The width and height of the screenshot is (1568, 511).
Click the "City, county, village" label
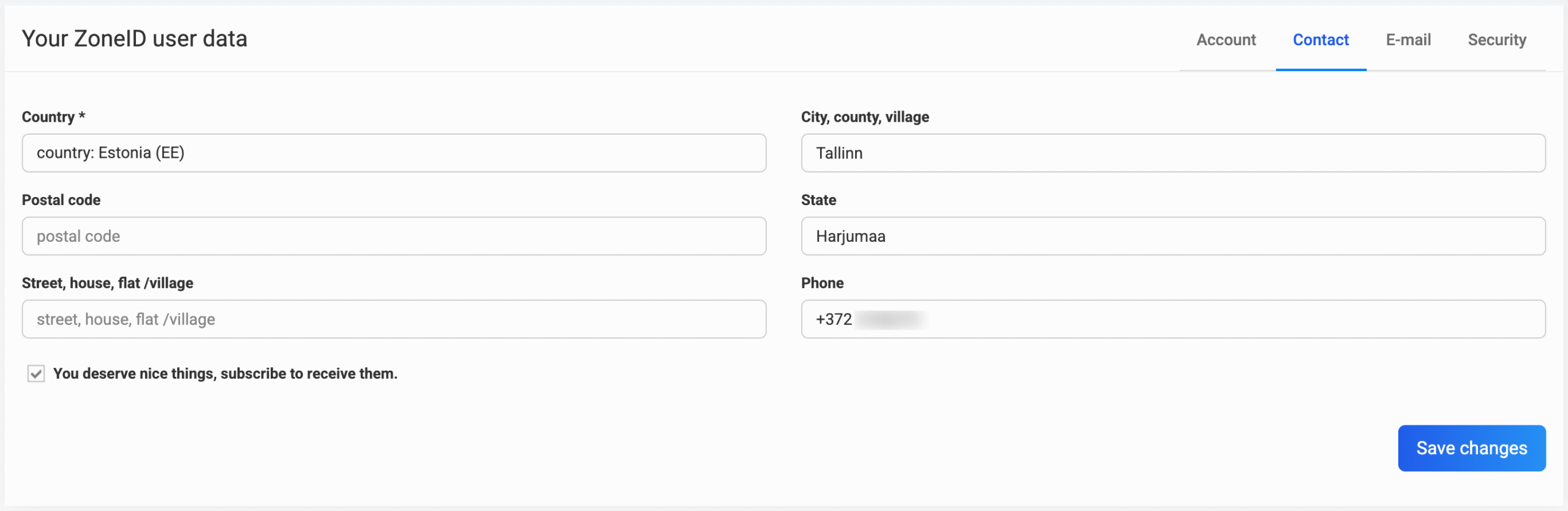point(865,117)
